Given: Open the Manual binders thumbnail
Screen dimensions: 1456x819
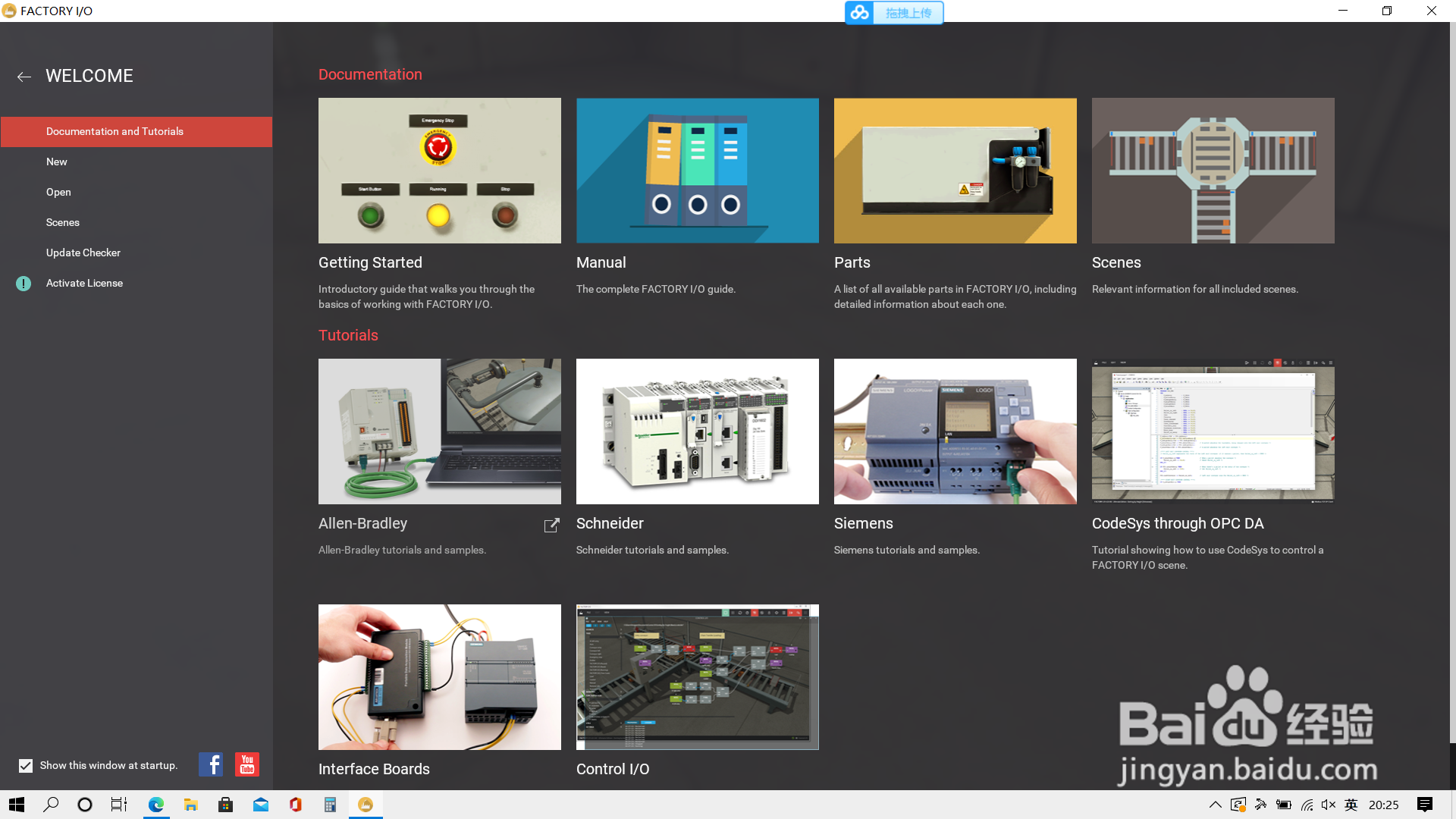Looking at the screenshot, I should click(698, 171).
